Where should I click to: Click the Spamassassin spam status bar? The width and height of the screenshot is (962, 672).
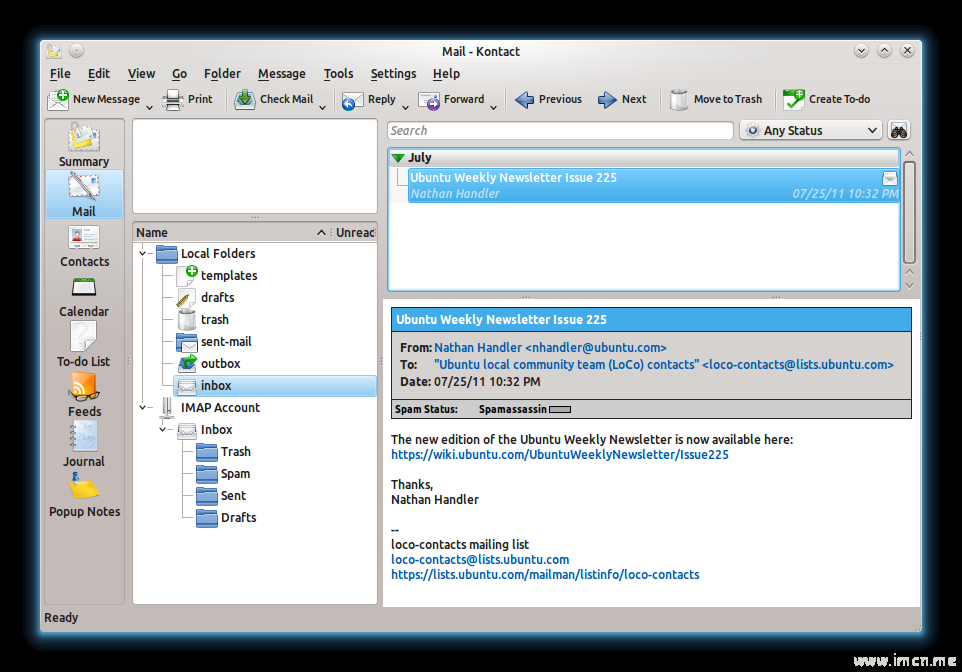coord(560,409)
